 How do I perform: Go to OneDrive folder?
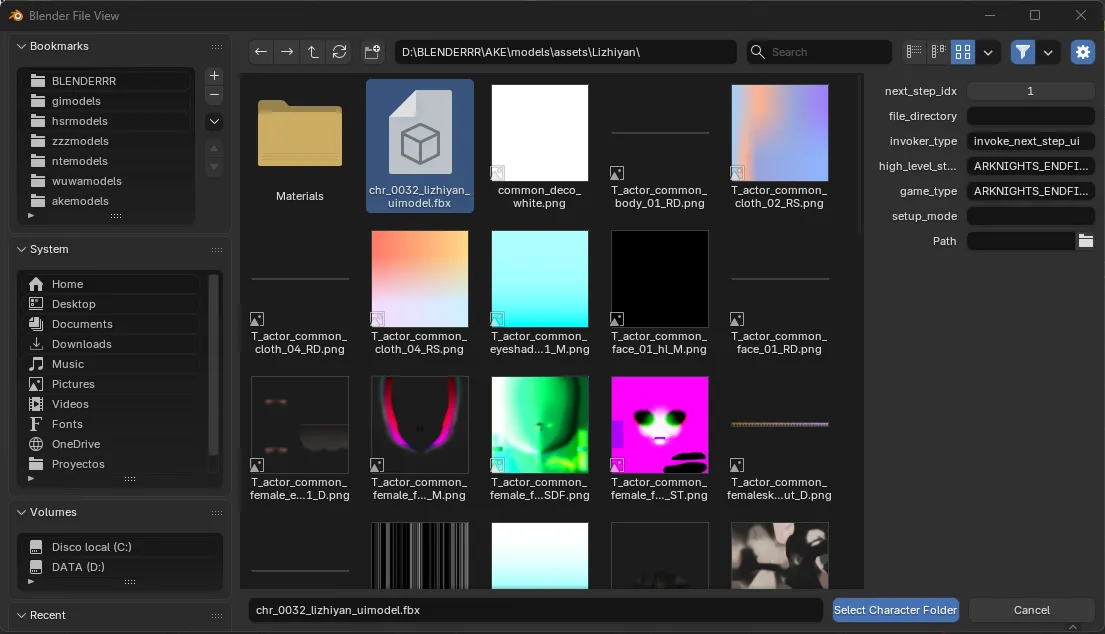click(x=113, y=445)
